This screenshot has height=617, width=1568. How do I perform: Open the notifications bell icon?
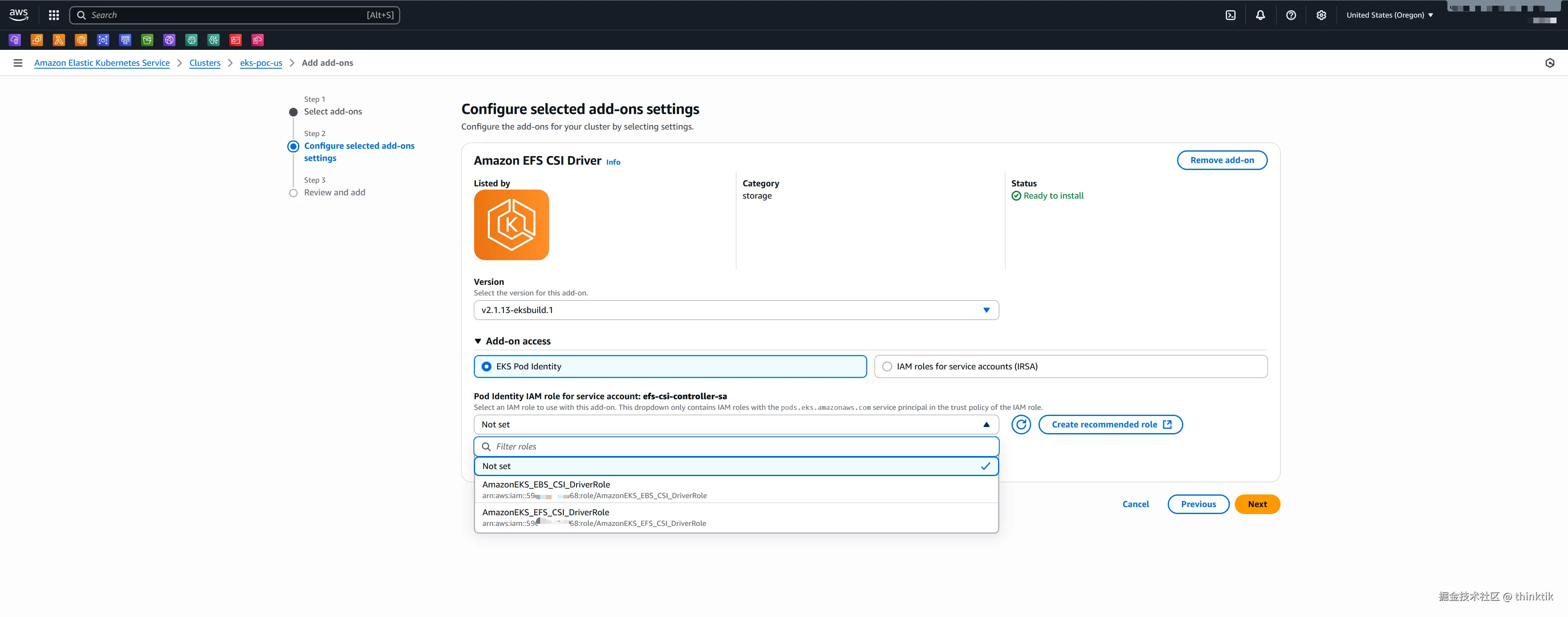[x=1260, y=15]
